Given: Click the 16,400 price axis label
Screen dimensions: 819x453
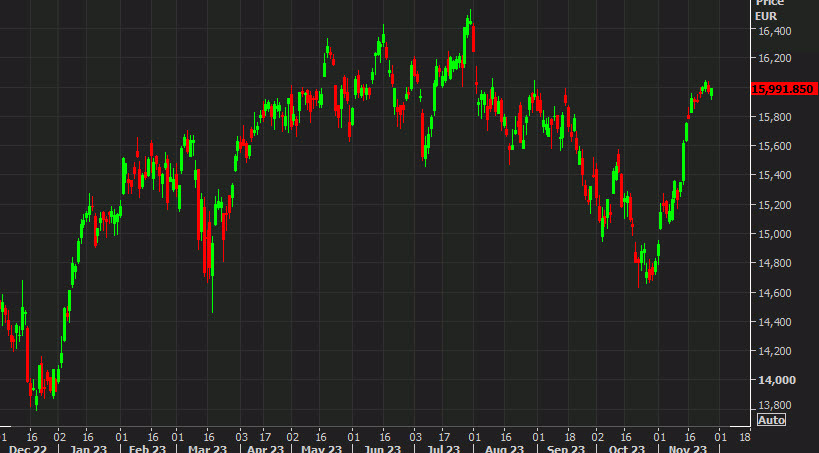Looking at the screenshot, I should click(775, 31).
